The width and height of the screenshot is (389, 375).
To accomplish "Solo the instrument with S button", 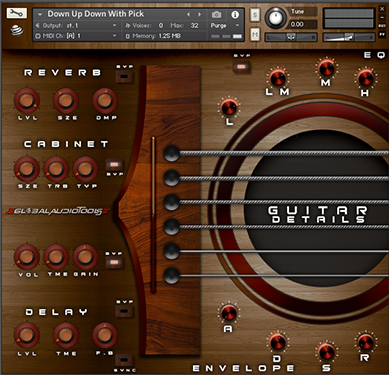I will [255, 15].
